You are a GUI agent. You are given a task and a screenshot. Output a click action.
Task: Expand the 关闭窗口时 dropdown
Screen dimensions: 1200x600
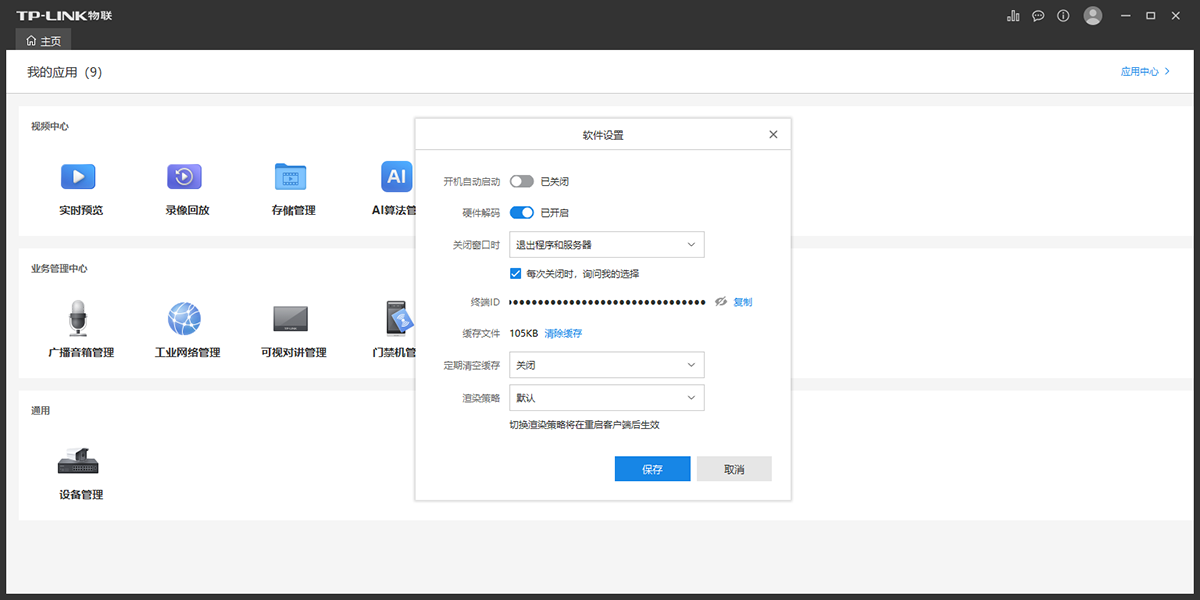click(606, 244)
